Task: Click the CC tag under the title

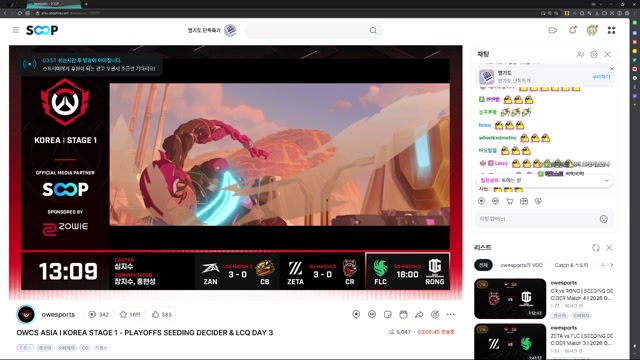Action: (84, 348)
